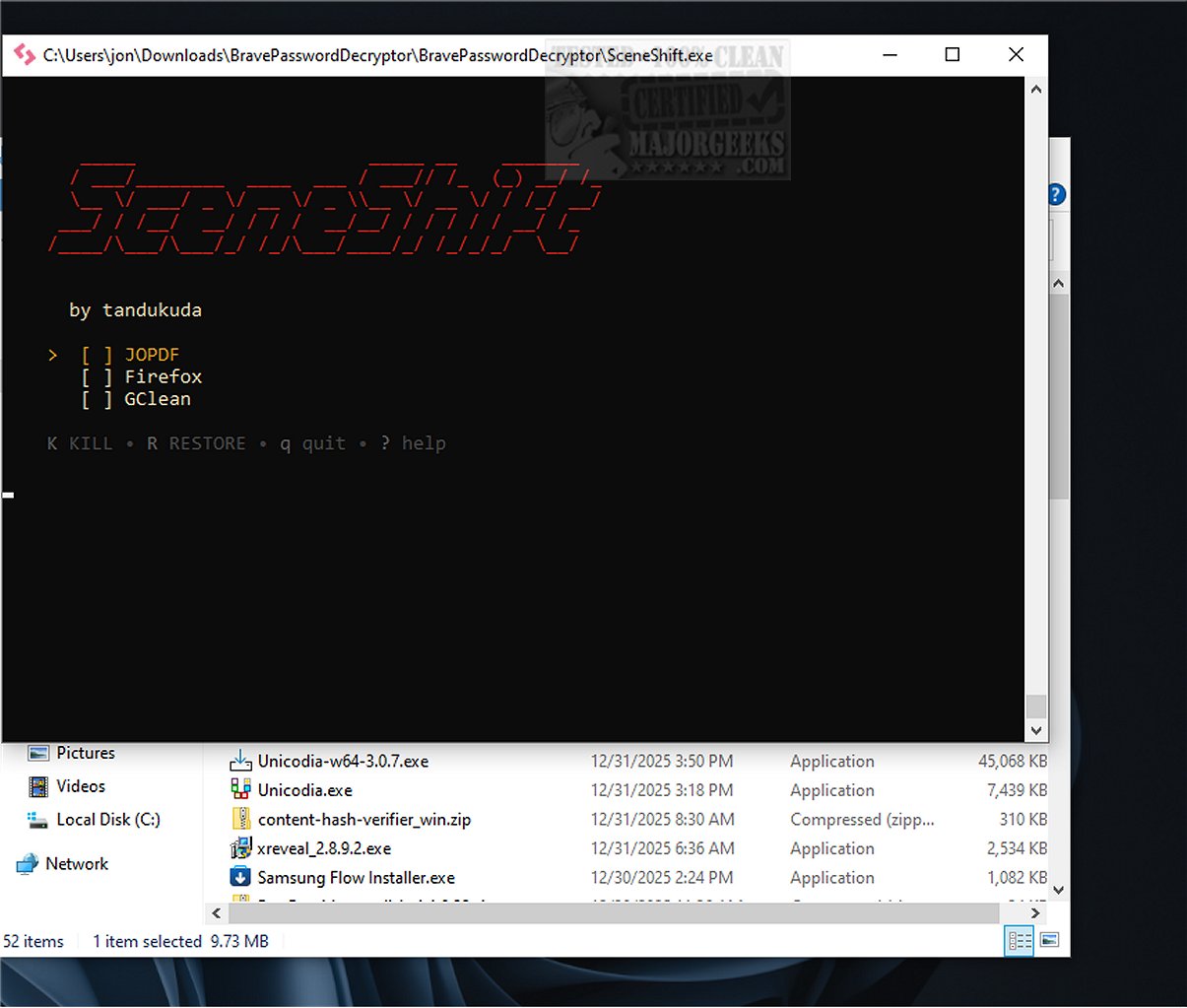Click the console vertical scrollbar thumb
Viewport: 1187px width, 1008px height.
pyautogui.click(x=1035, y=706)
